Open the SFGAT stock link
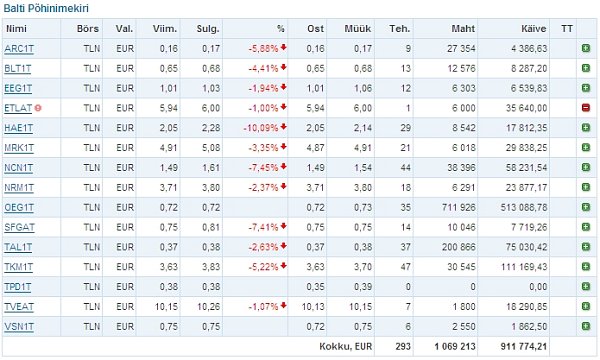The height and width of the screenshot is (360, 600). [19, 228]
